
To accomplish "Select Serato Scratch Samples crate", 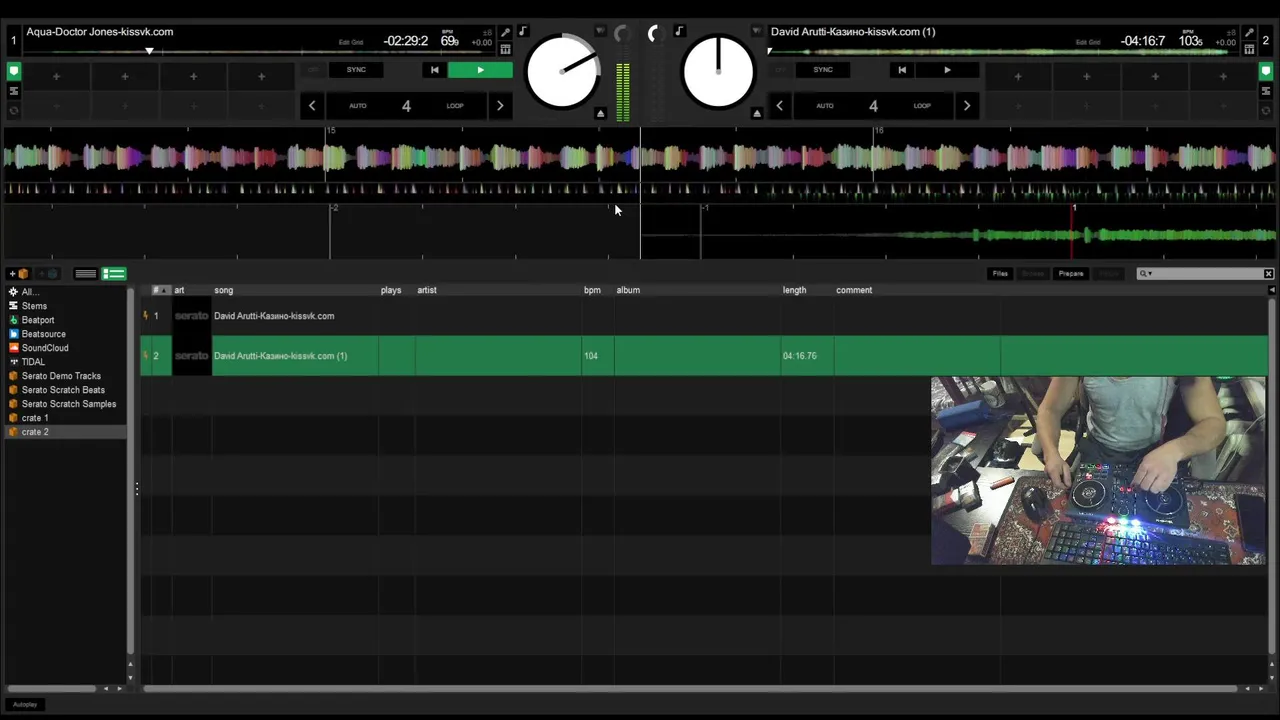I will 69,404.
